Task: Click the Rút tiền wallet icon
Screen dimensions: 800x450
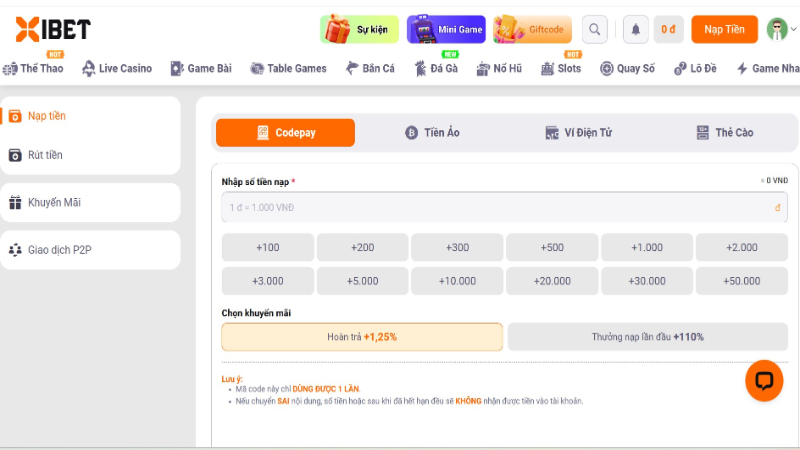Action: click(x=15, y=155)
